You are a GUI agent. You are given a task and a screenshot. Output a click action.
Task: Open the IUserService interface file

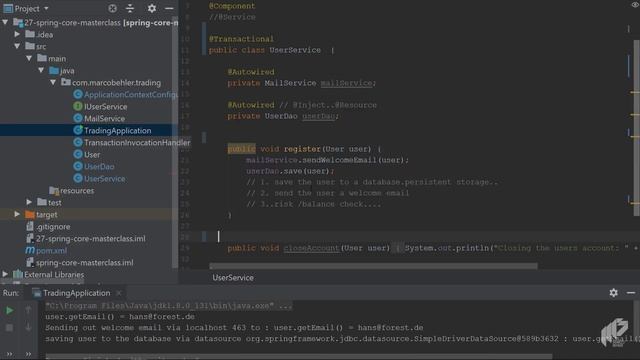106,107
